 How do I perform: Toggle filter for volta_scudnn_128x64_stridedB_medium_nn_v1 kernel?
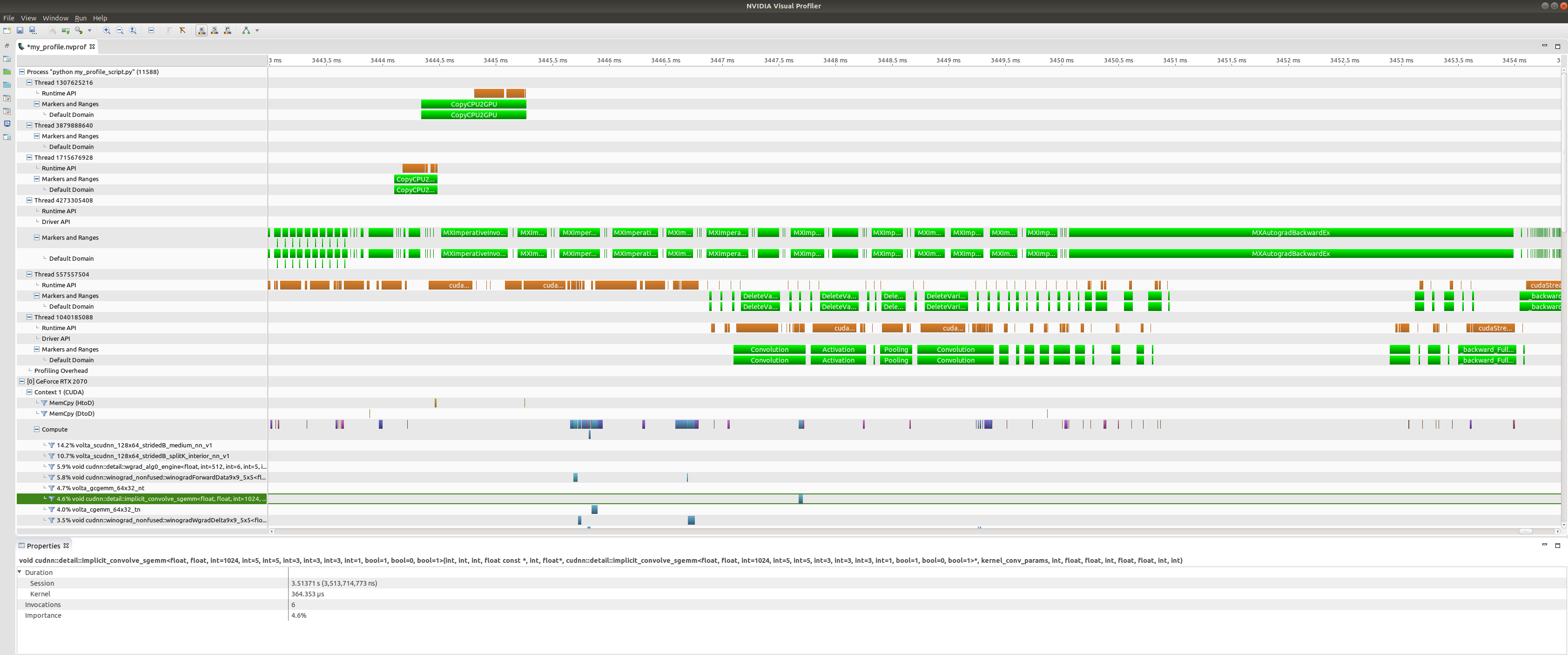pos(51,445)
